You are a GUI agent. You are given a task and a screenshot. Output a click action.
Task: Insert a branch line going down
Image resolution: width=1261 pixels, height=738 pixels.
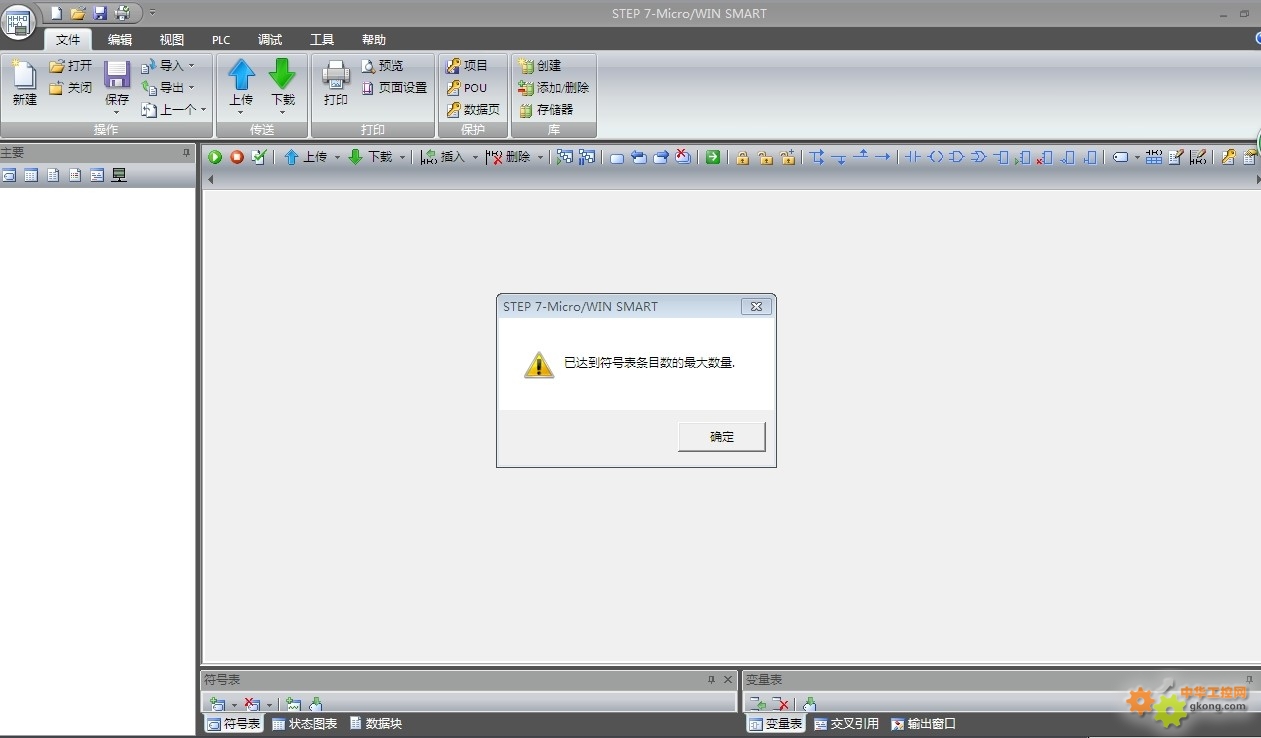[x=839, y=157]
